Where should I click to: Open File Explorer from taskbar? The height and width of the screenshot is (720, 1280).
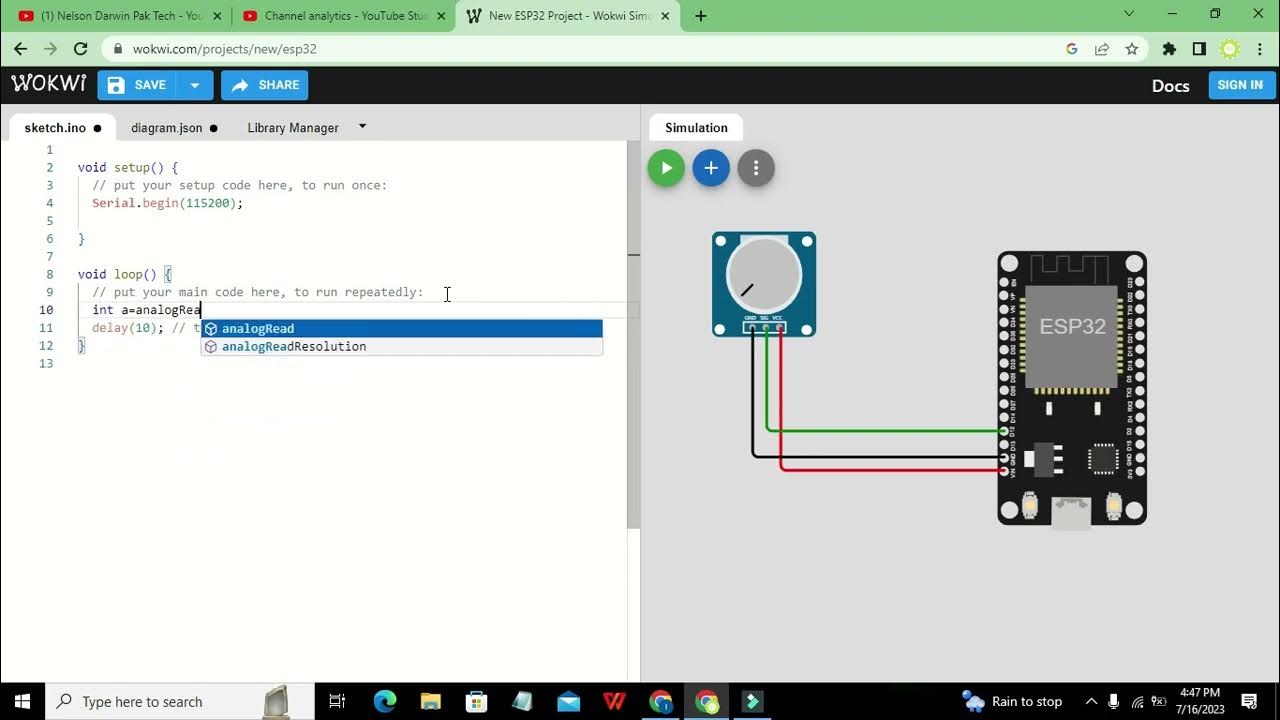(x=431, y=701)
